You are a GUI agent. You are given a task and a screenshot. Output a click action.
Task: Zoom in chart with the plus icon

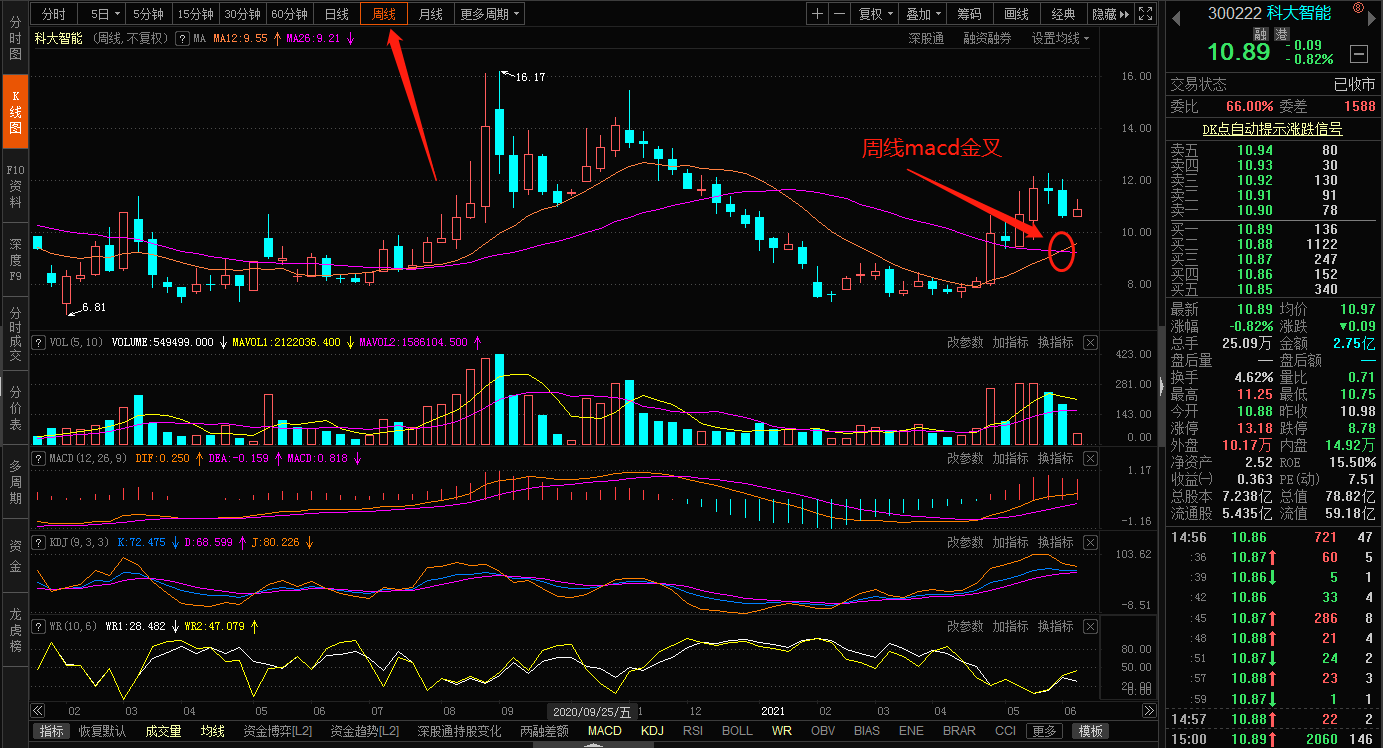point(818,14)
